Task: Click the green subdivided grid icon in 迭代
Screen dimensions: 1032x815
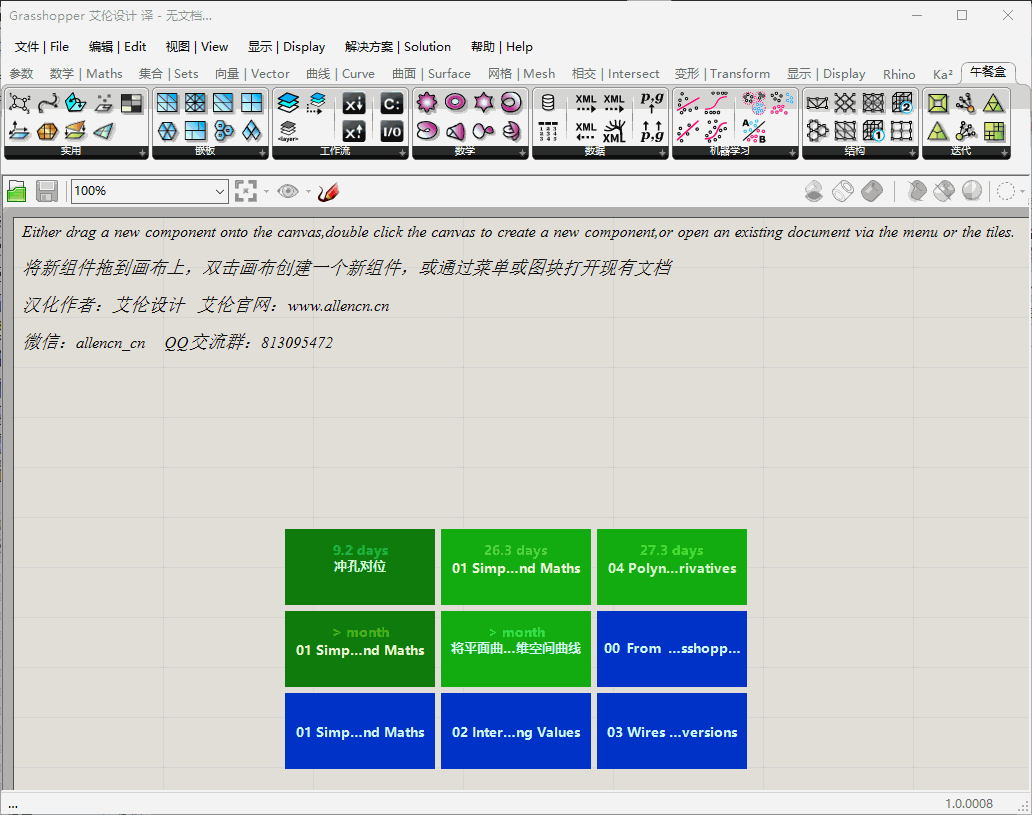Action: coord(994,131)
